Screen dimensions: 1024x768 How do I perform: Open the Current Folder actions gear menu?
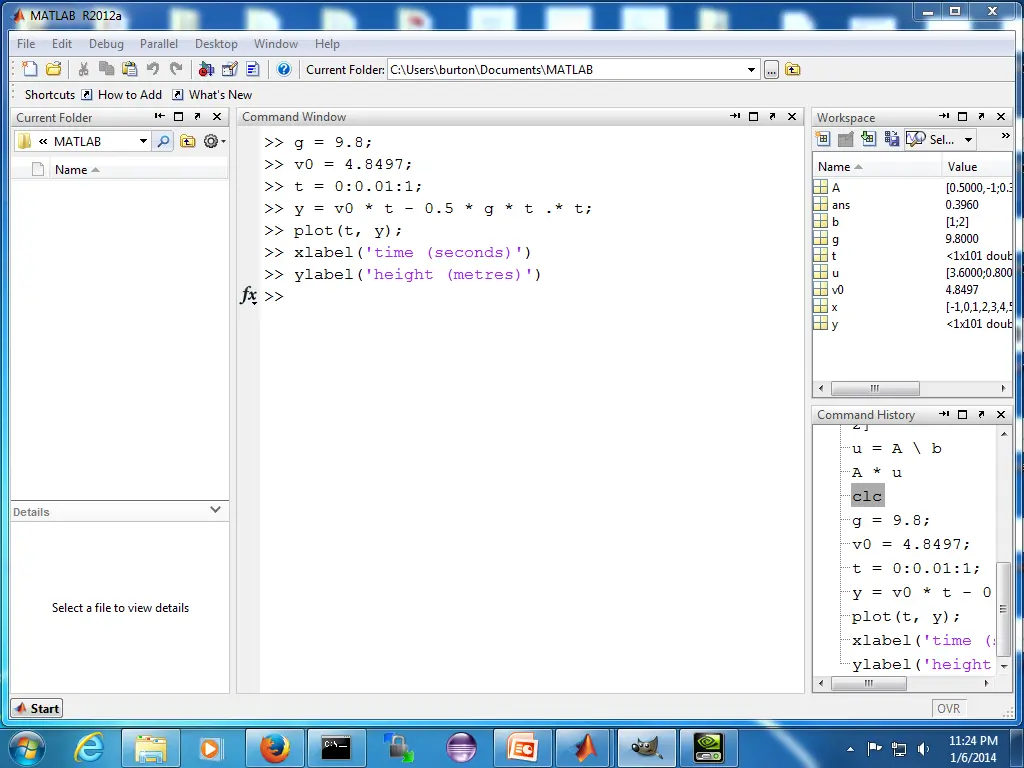tap(214, 141)
